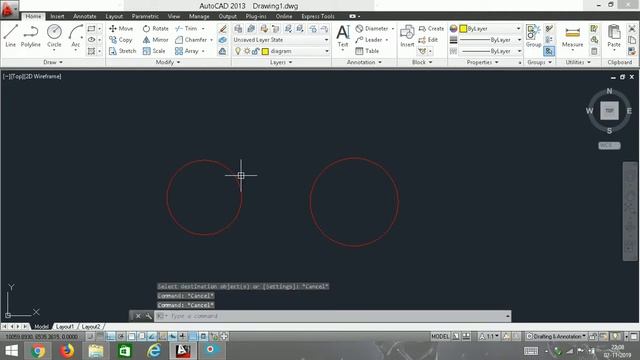Click the Move tool in Modify panel
Viewport: 640px width, 360px height.
coord(121,29)
